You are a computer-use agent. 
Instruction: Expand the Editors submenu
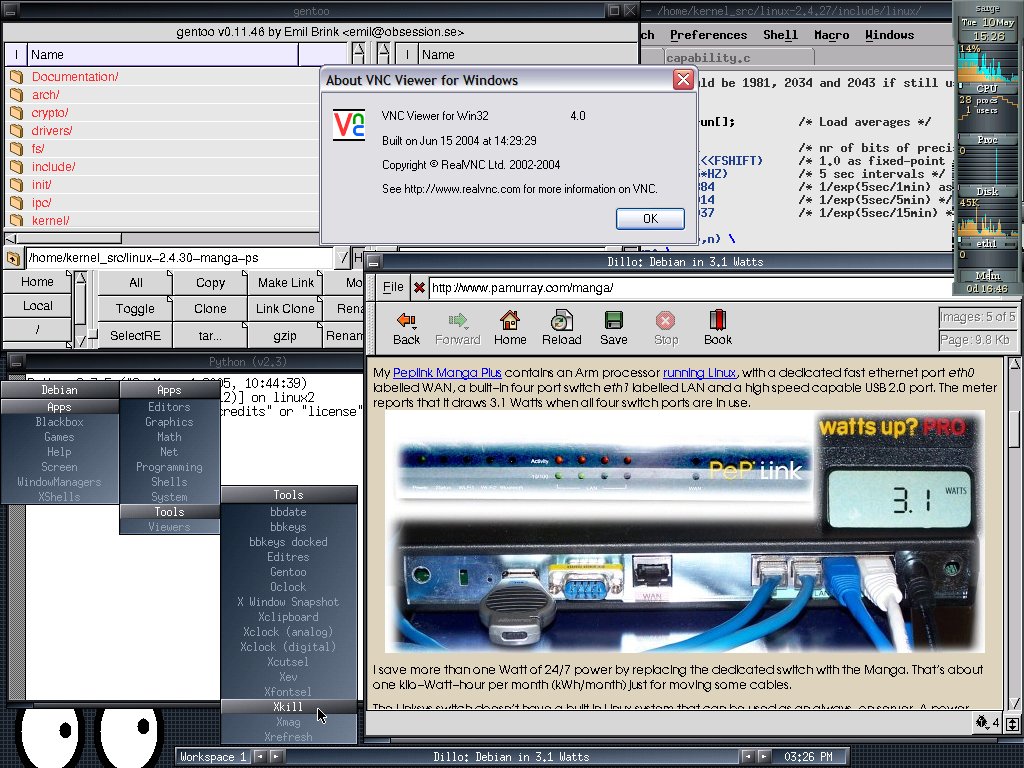169,407
